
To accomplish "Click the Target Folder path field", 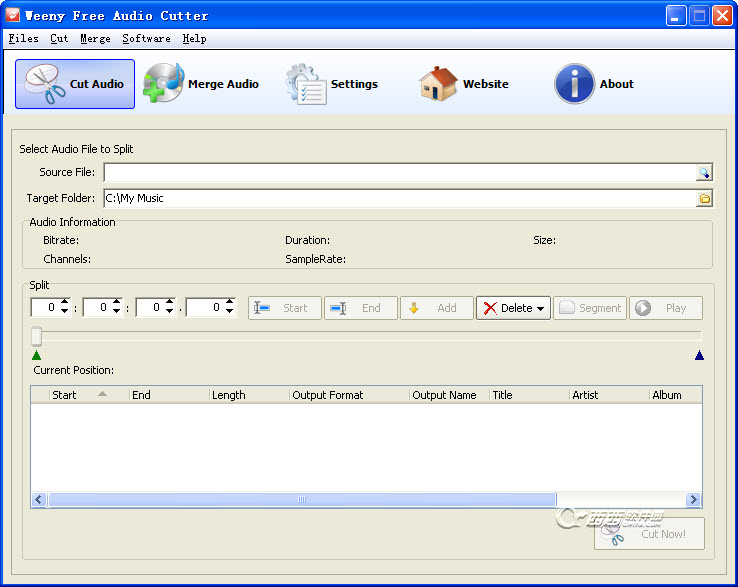I will [x=400, y=199].
